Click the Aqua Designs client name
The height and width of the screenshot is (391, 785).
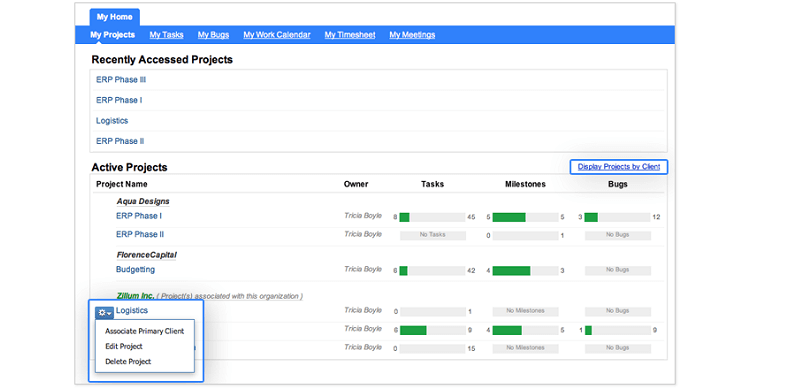pyautogui.click(x=143, y=201)
